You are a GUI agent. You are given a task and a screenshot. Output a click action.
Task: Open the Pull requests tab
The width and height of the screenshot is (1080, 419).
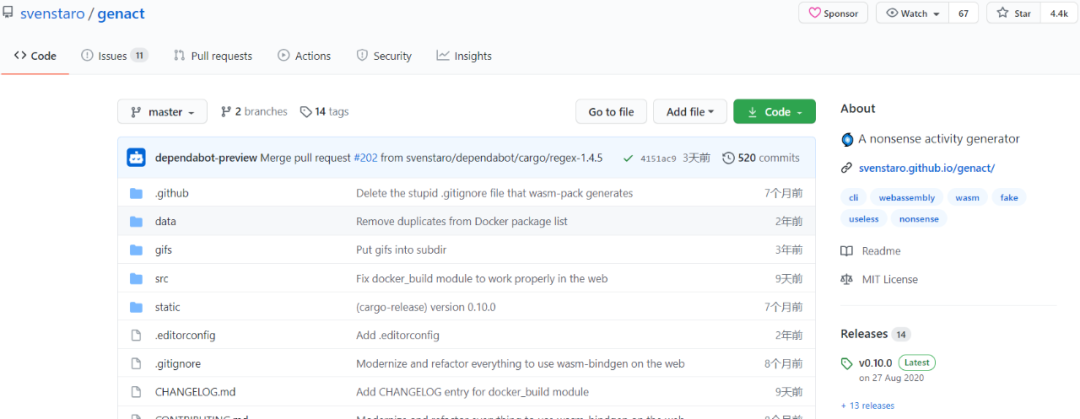pos(213,56)
